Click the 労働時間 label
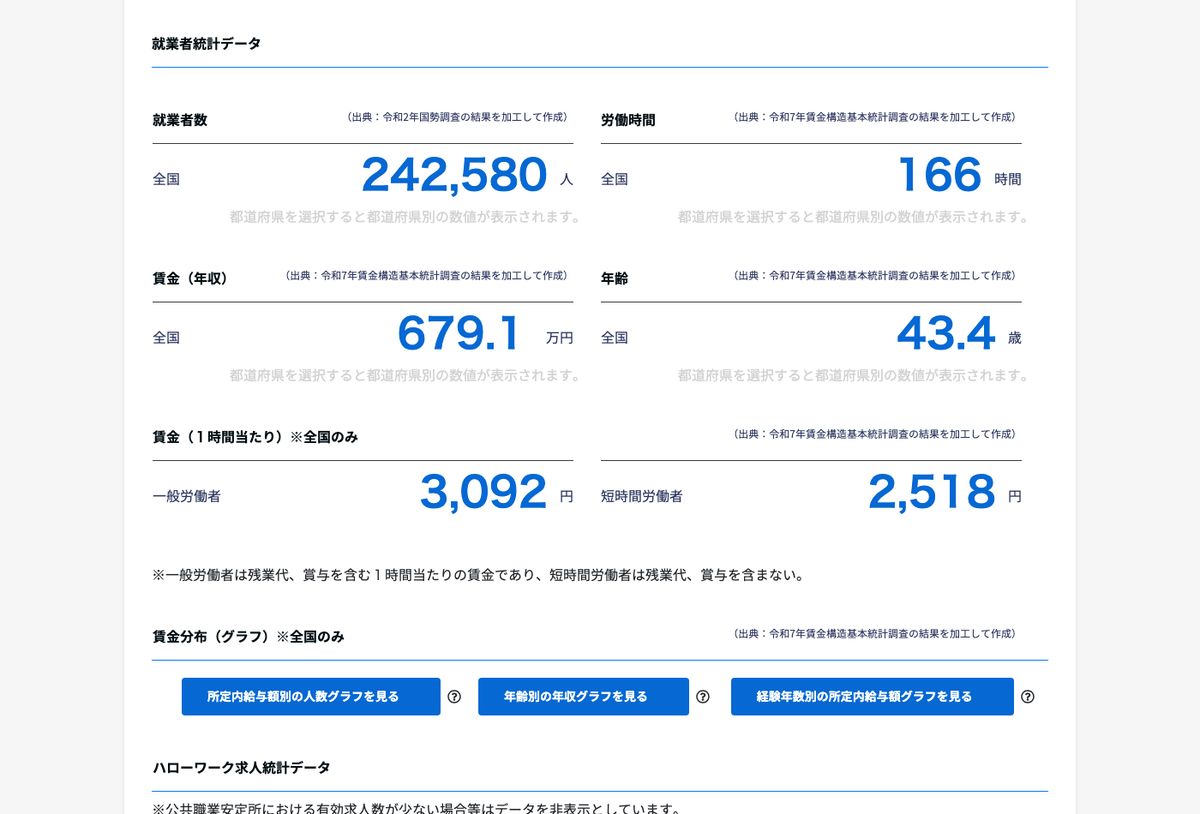The height and width of the screenshot is (814, 1200). tap(628, 120)
